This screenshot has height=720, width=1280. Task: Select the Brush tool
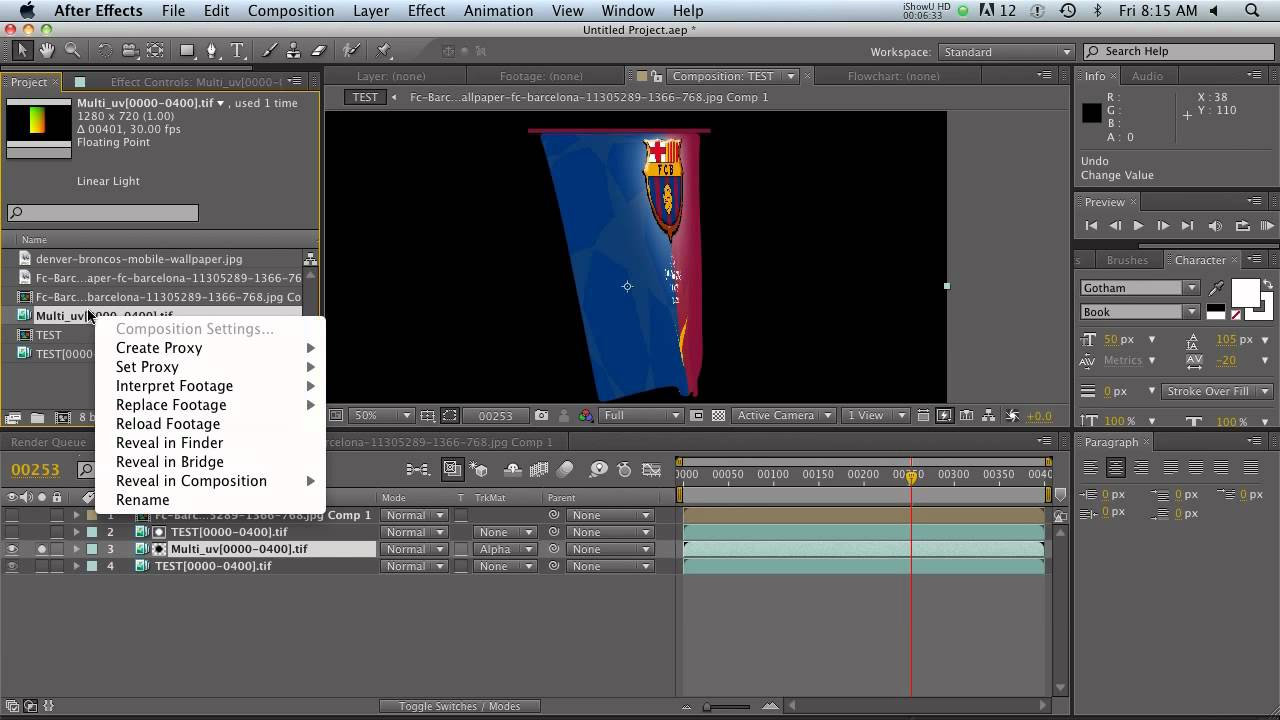tap(269, 50)
